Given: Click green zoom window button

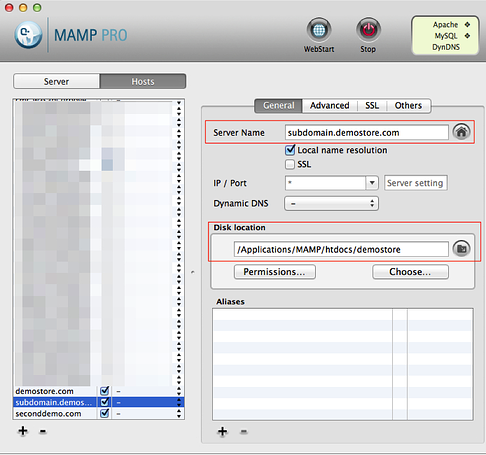Looking at the screenshot, I should coord(37,7).
